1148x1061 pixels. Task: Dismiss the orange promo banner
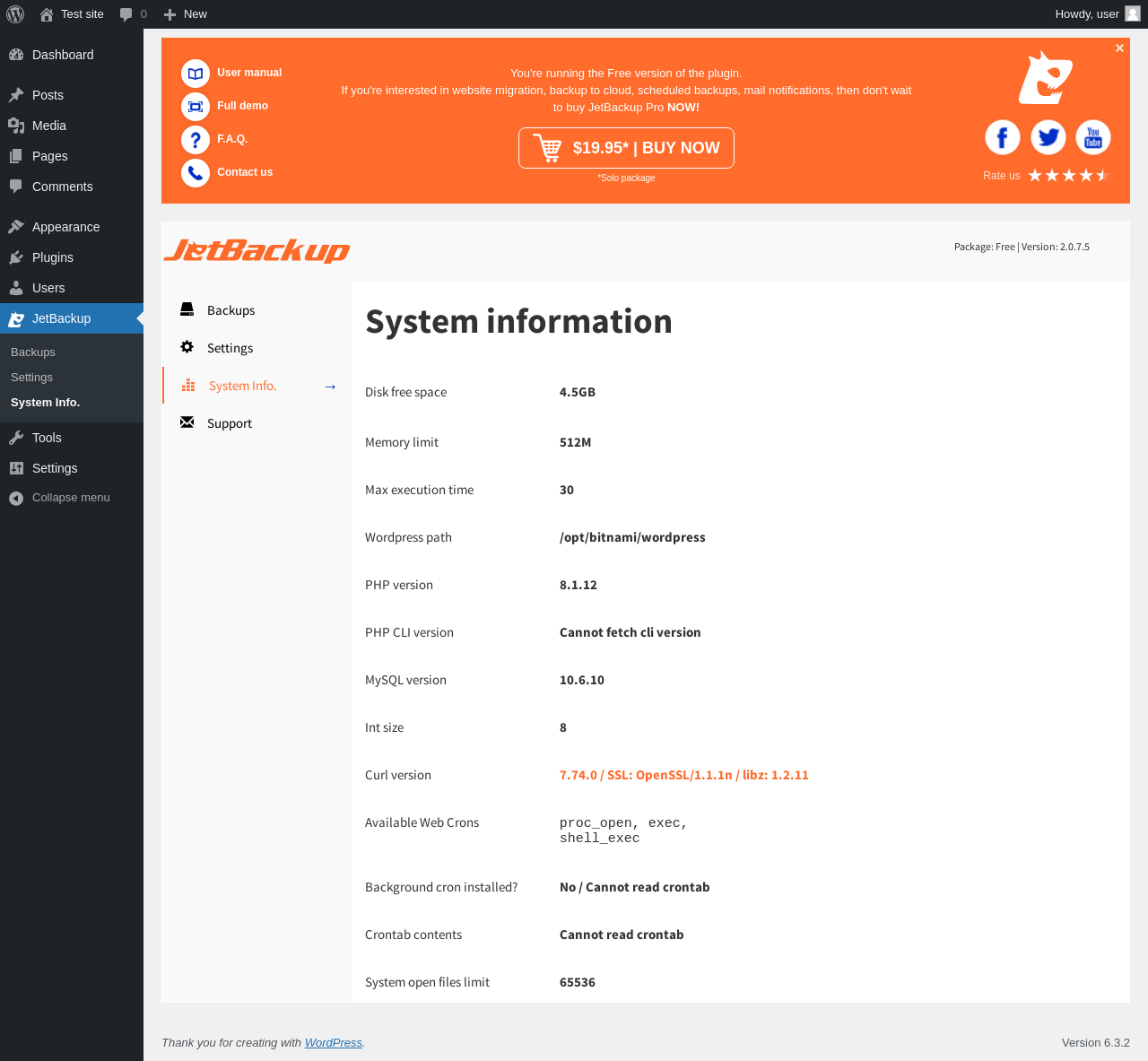pos(1119,48)
